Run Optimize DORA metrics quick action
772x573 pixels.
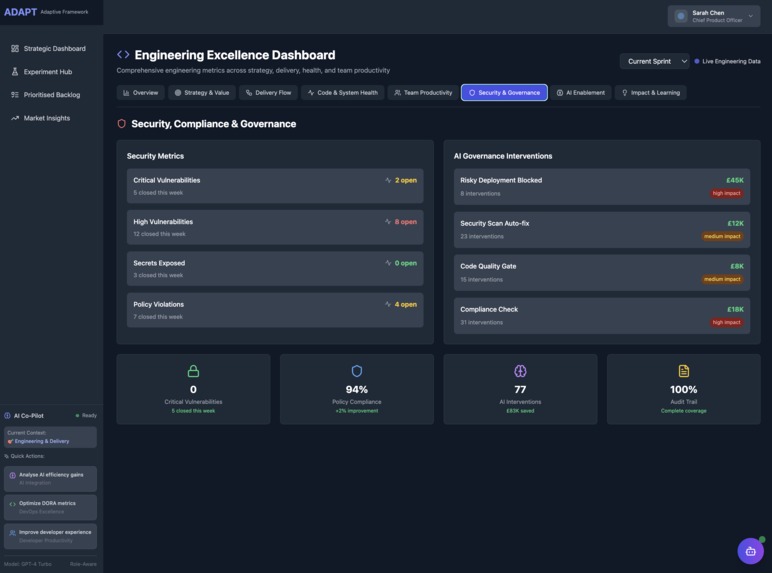(x=50, y=507)
